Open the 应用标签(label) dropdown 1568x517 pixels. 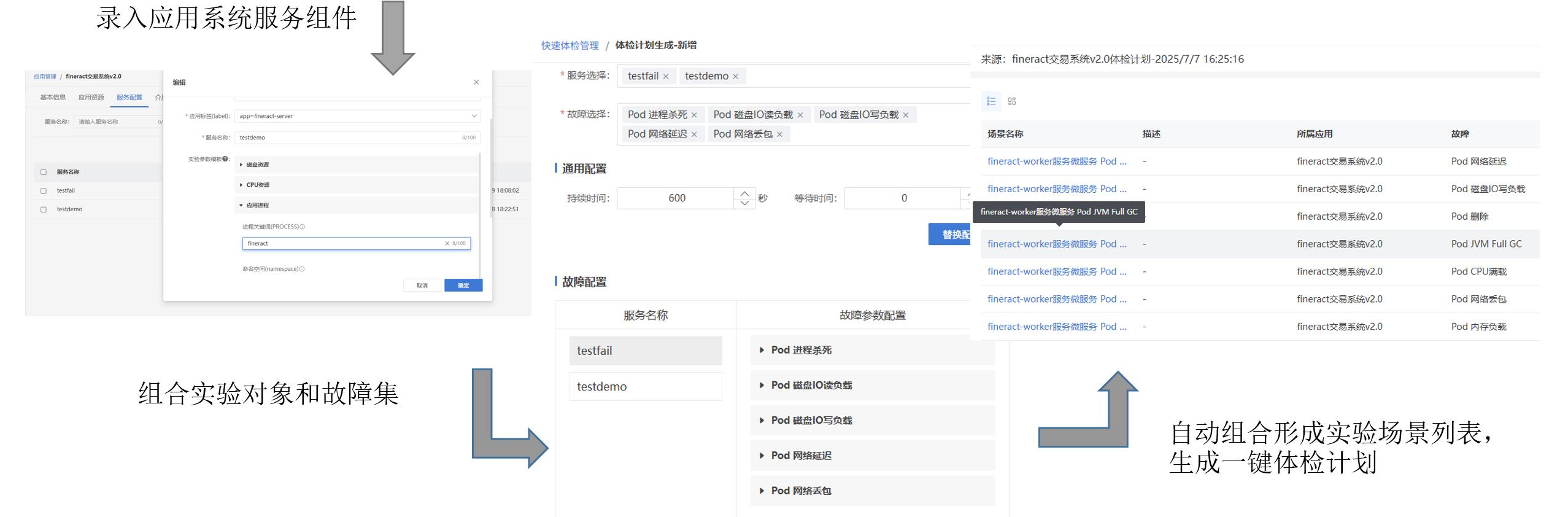point(357,116)
